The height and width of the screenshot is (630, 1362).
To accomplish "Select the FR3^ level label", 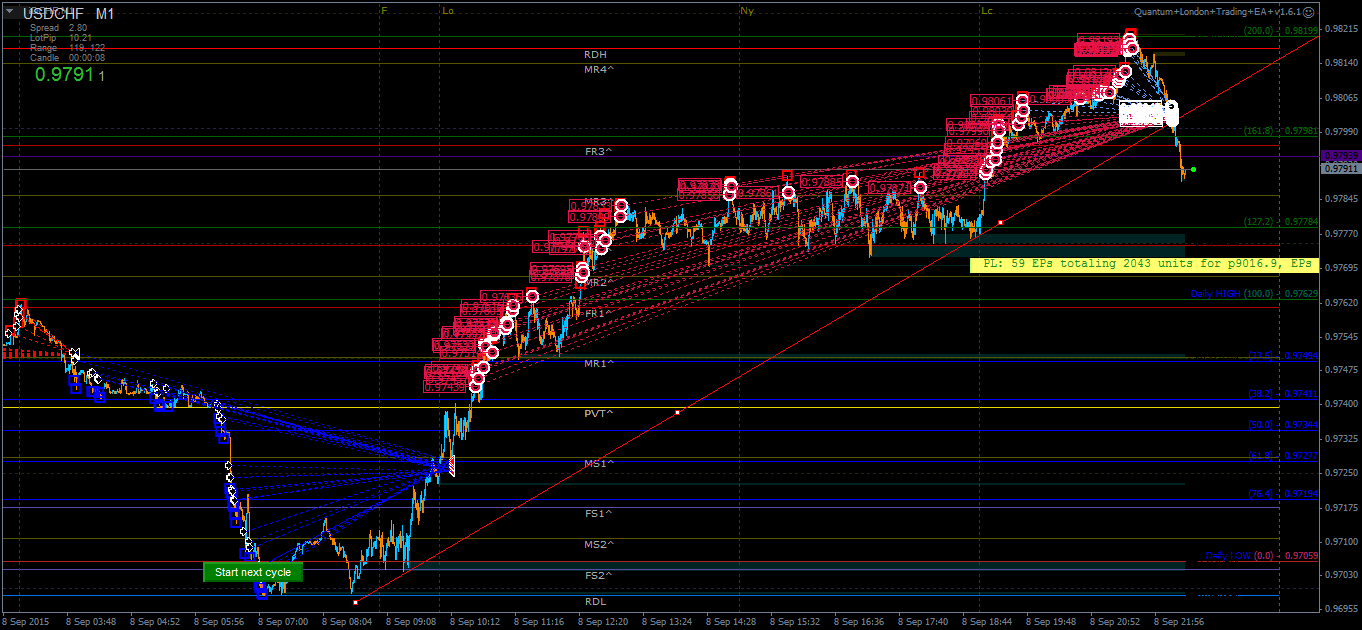I will [599, 151].
